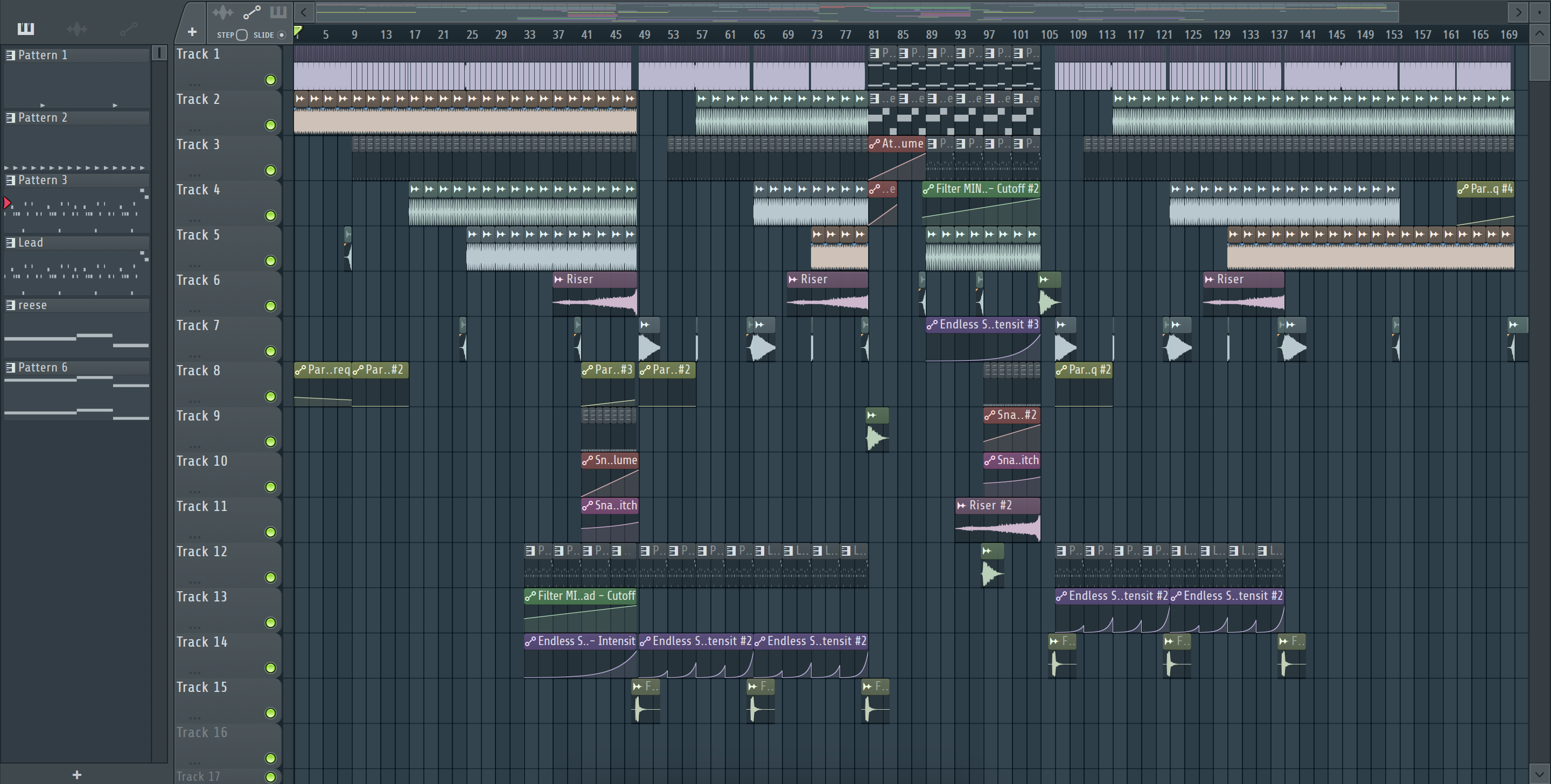Image resolution: width=1551 pixels, height=784 pixels.
Task: Mute Track 2 with its green LED
Action: coord(270,125)
